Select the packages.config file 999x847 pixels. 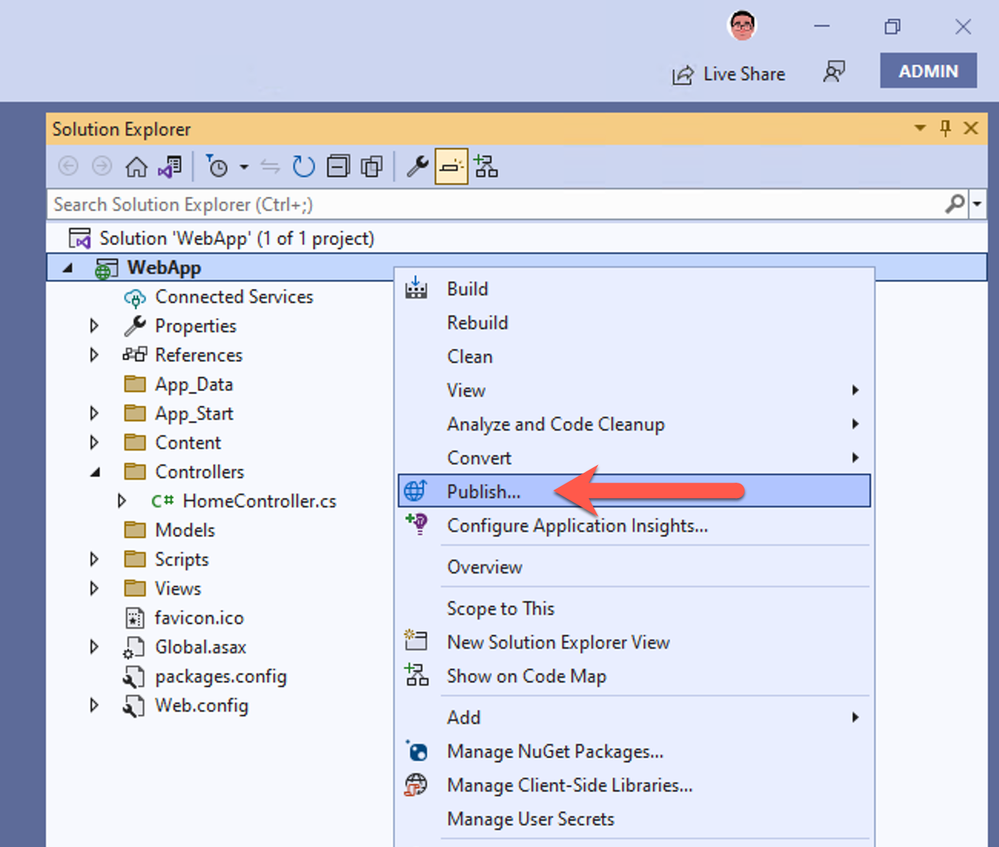(x=220, y=676)
